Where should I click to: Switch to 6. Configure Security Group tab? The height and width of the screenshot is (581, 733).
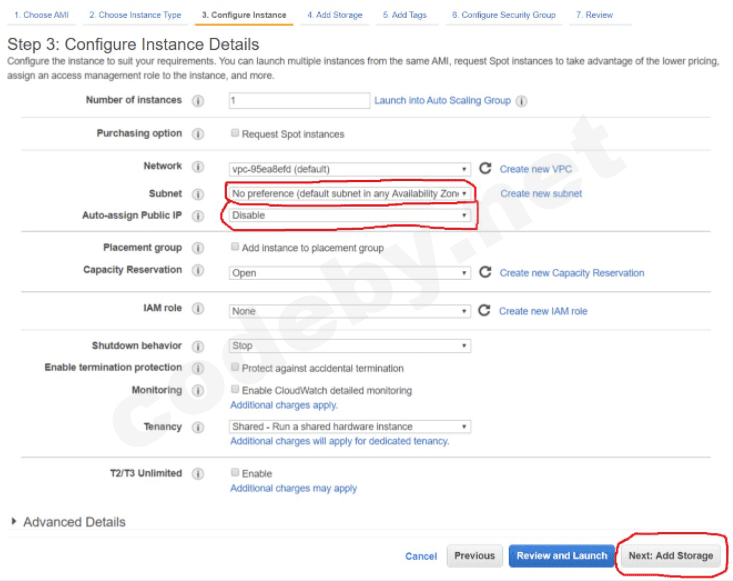pos(503,15)
